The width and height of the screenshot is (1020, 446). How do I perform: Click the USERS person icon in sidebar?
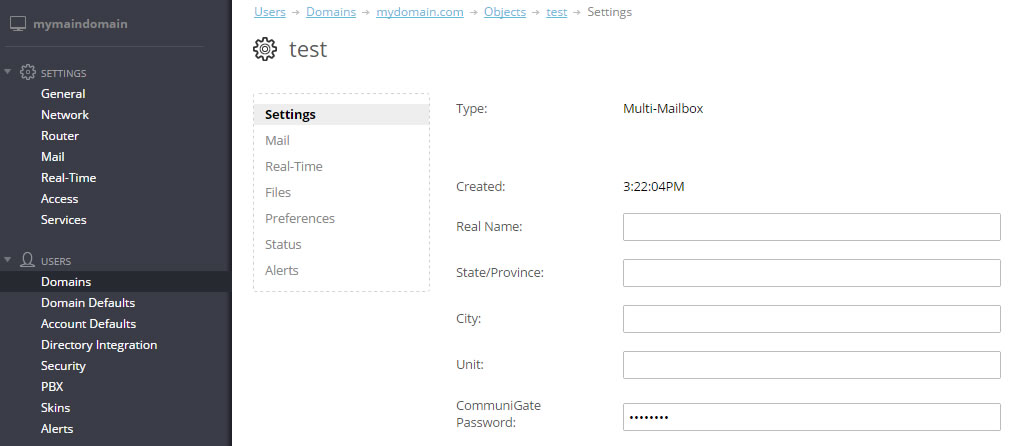tap(27, 260)
